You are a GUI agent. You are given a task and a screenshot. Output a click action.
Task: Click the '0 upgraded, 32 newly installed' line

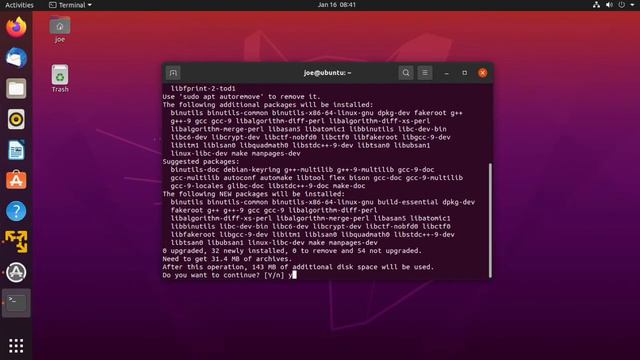[292, 251]
